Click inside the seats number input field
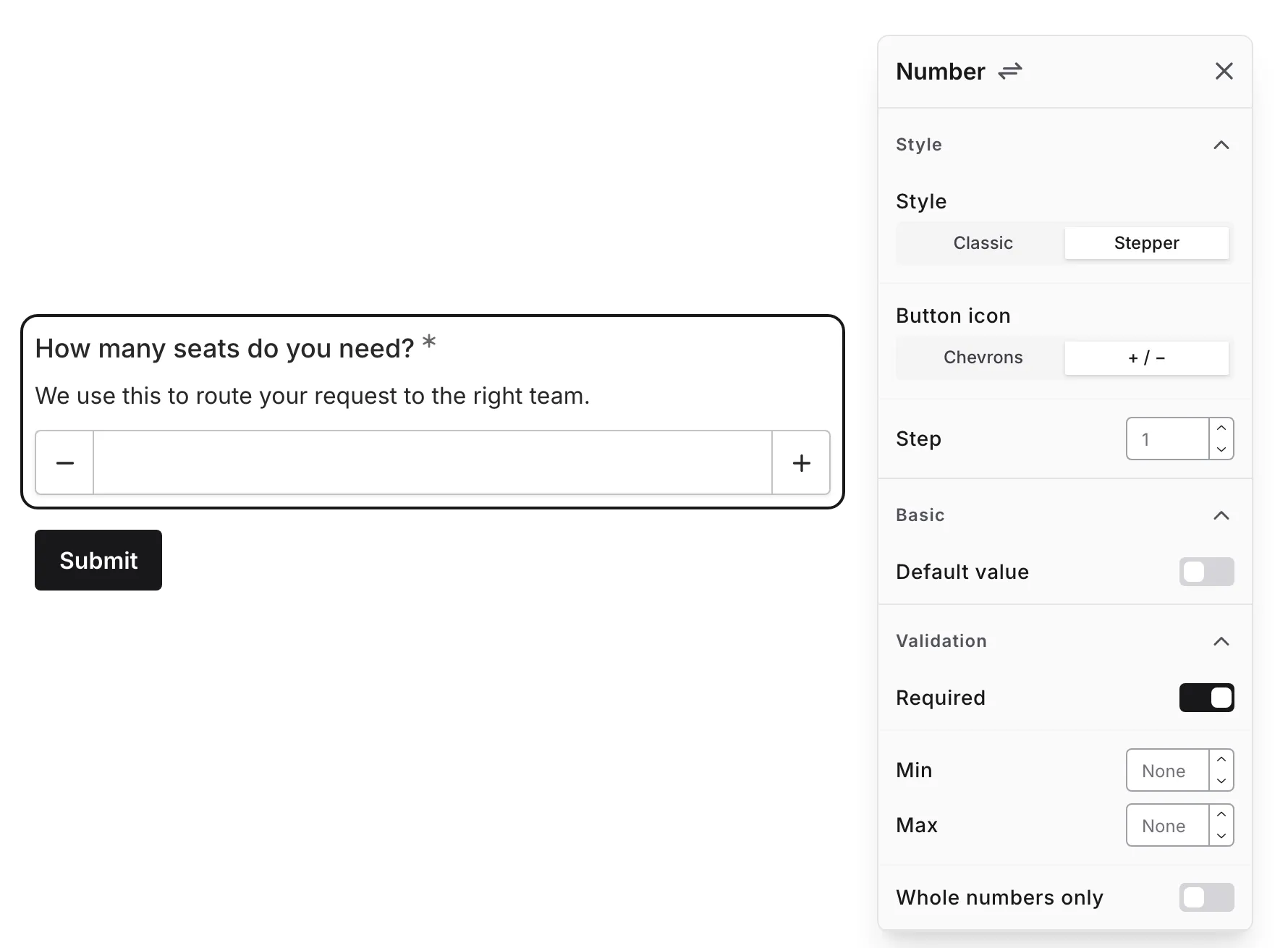Image resolution: width=1288 pixels, height=948 pixels. (433, 462)
